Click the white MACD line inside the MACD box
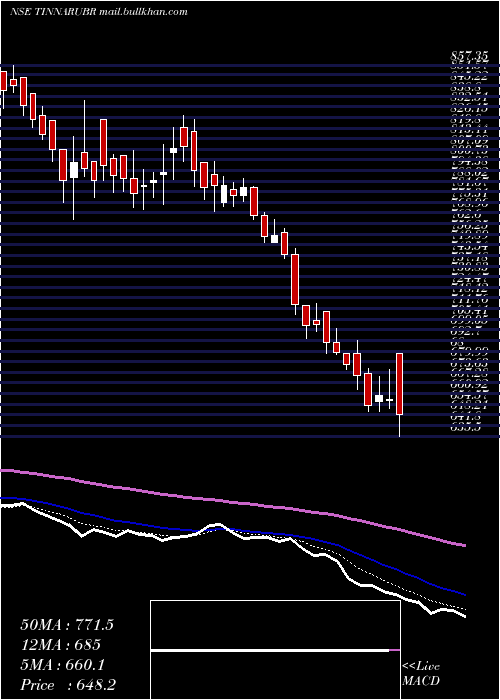500x700 pixels. click(x=270, y=651)
